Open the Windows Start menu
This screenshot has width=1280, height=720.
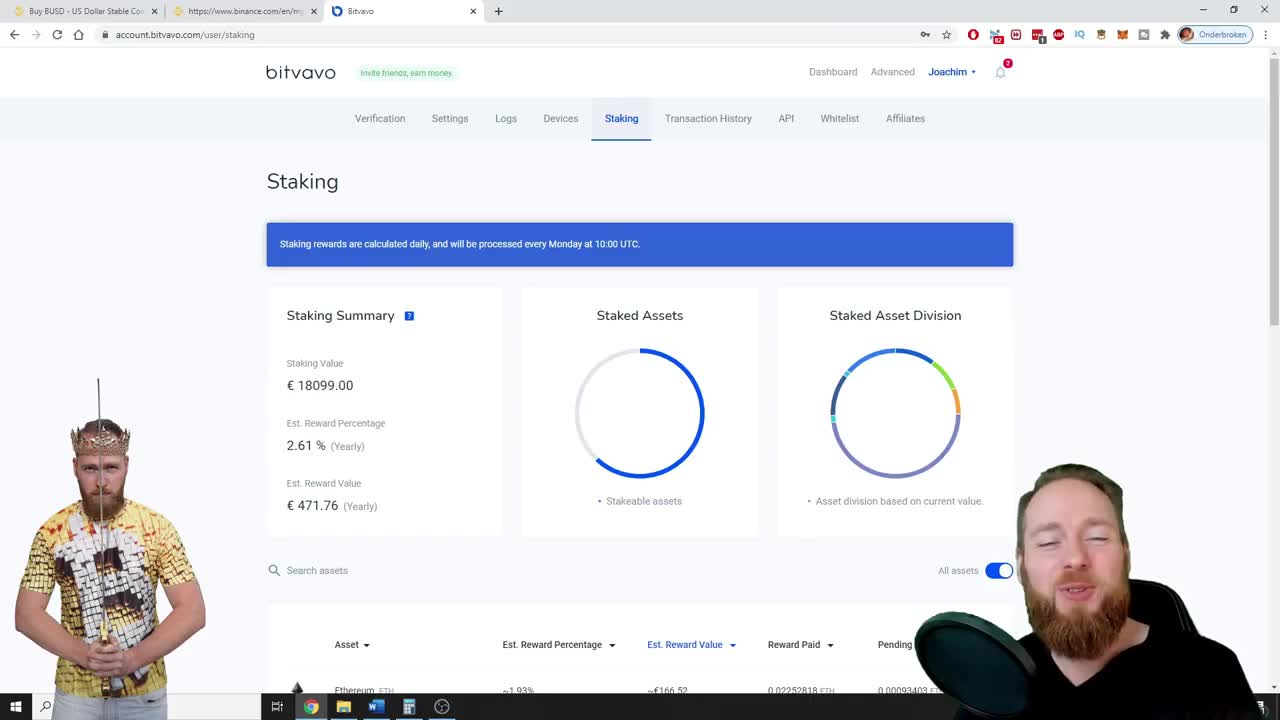tap(15, 706)
